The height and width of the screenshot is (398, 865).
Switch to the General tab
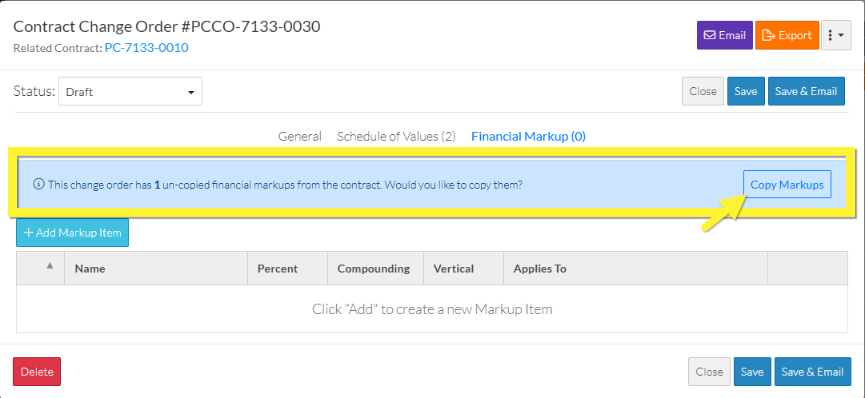pos(300,136)
